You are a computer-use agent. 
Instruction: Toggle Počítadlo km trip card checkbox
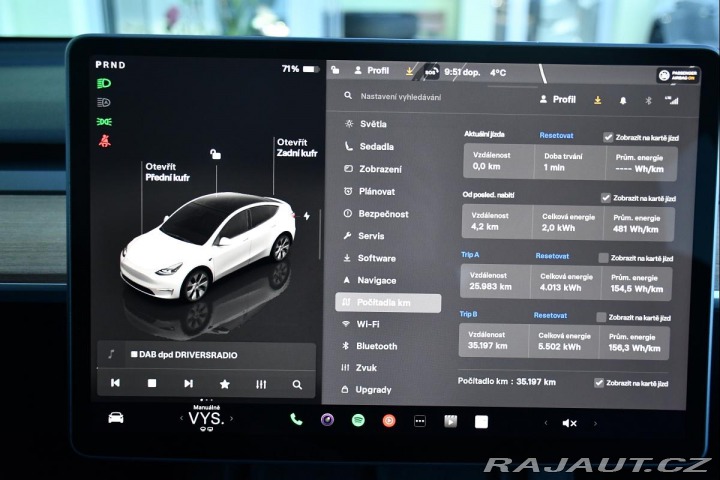599,383
